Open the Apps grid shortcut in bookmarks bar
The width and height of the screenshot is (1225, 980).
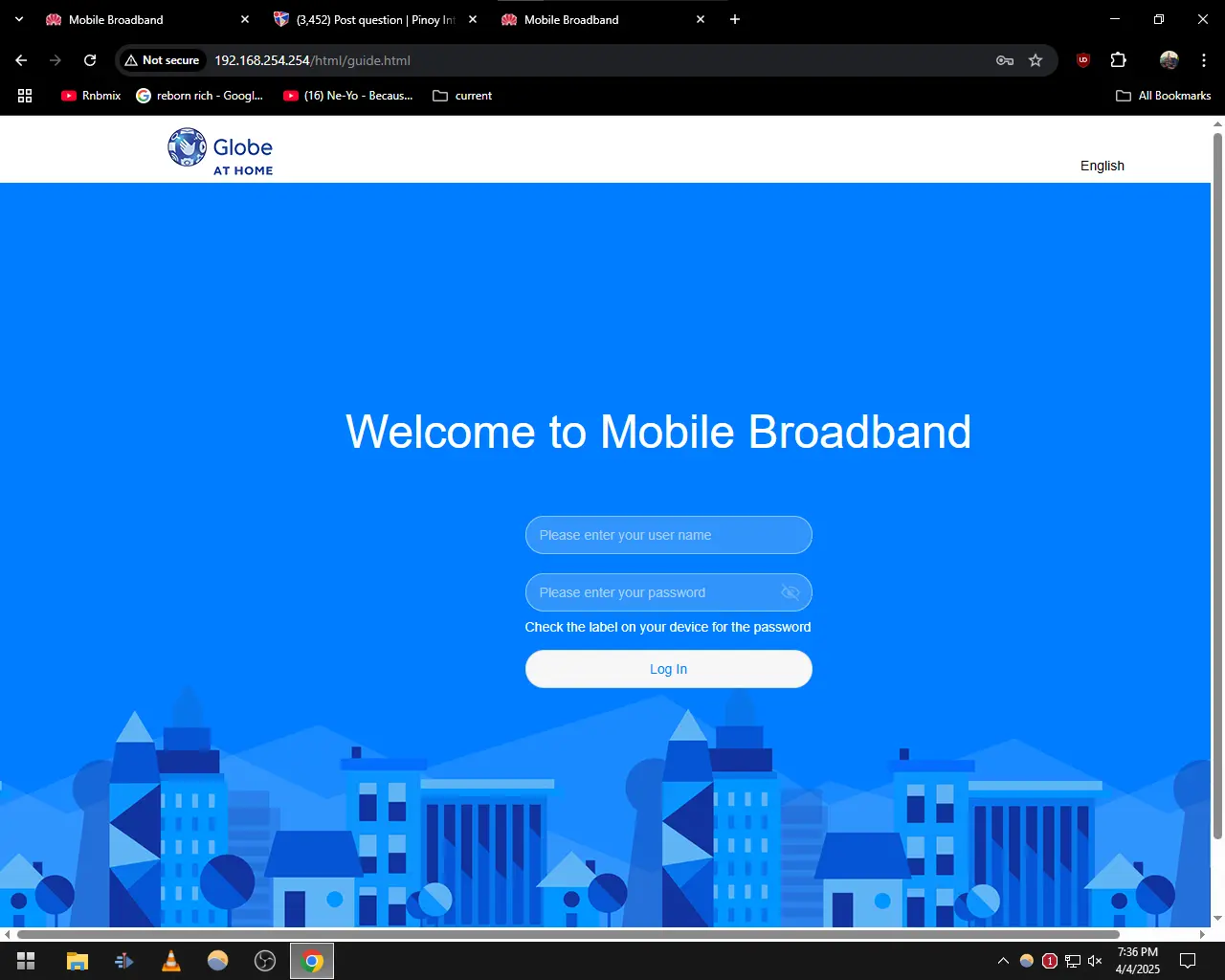click(x=25, y=96)
